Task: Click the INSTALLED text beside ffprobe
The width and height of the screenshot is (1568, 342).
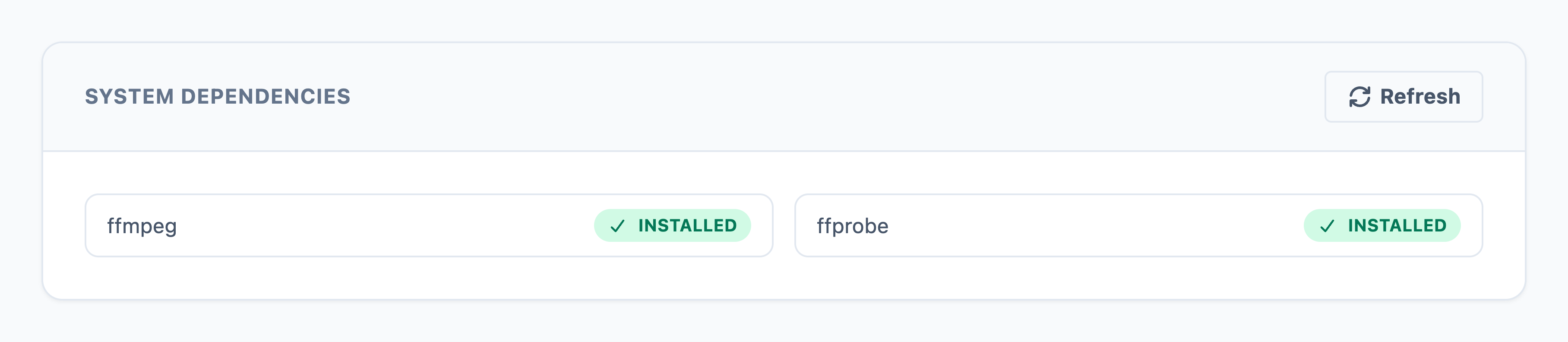Action: point(1397,226)
